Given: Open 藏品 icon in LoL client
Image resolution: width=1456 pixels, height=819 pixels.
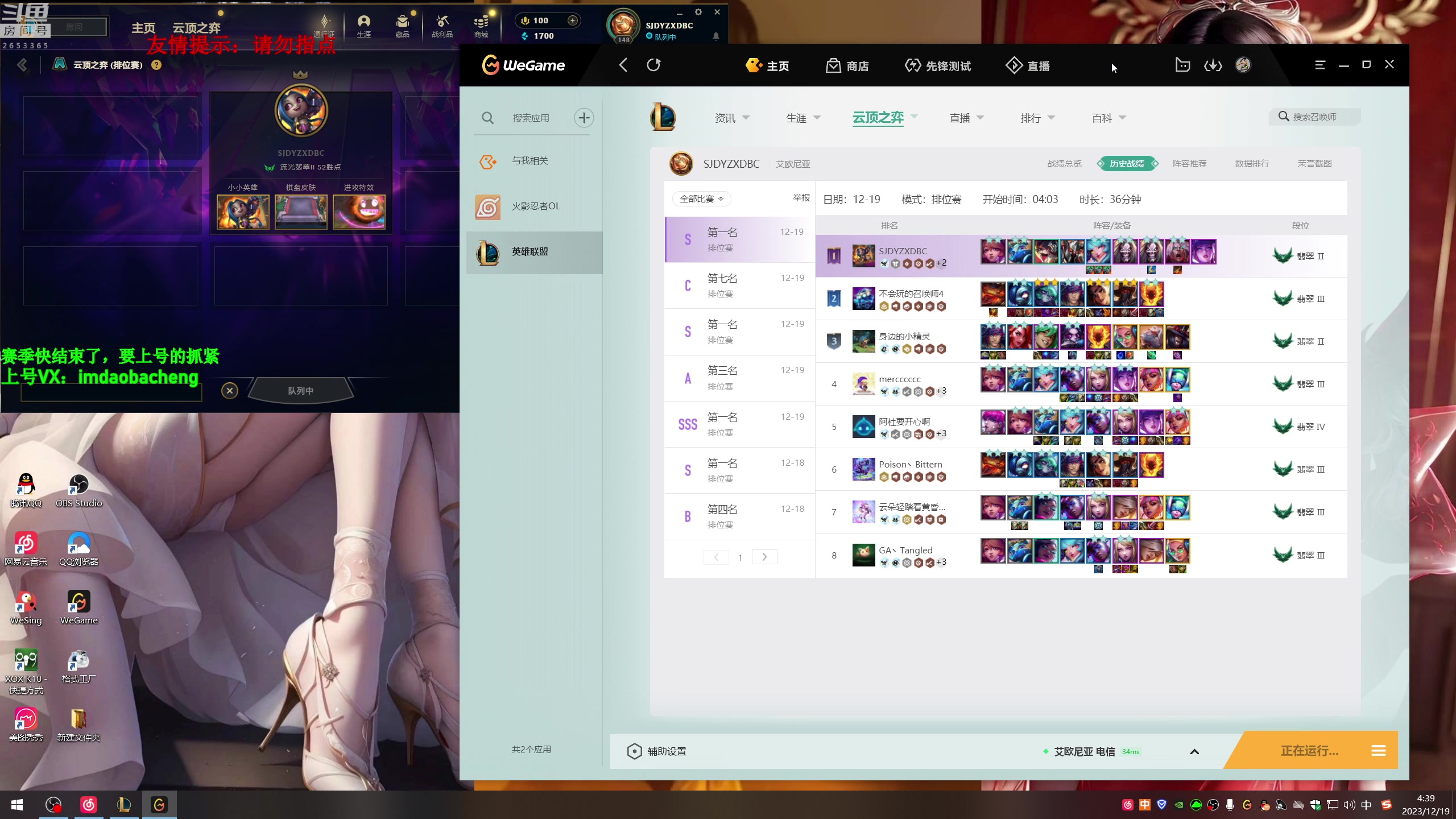Looking at the screenshot, I should pyautogui.click(x=402, y=26).
